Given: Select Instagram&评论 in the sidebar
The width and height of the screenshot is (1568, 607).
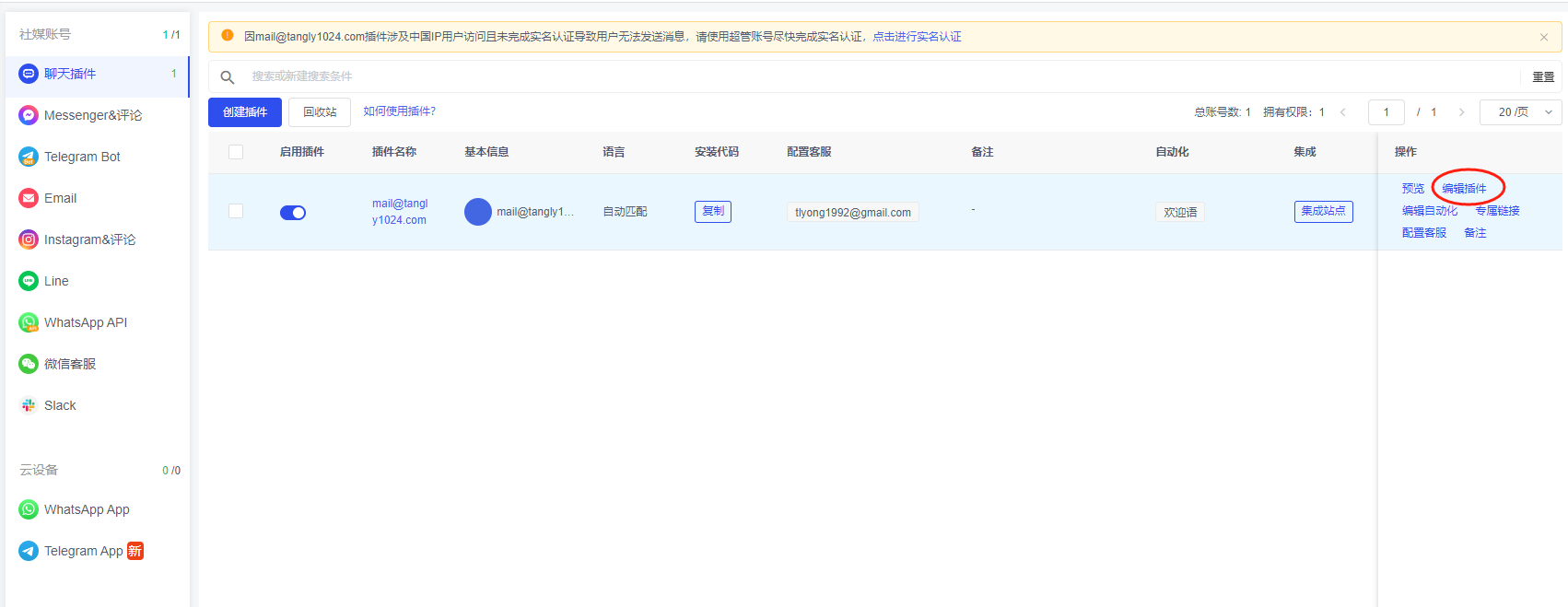Looking at the screenshot, I should 98,239.
